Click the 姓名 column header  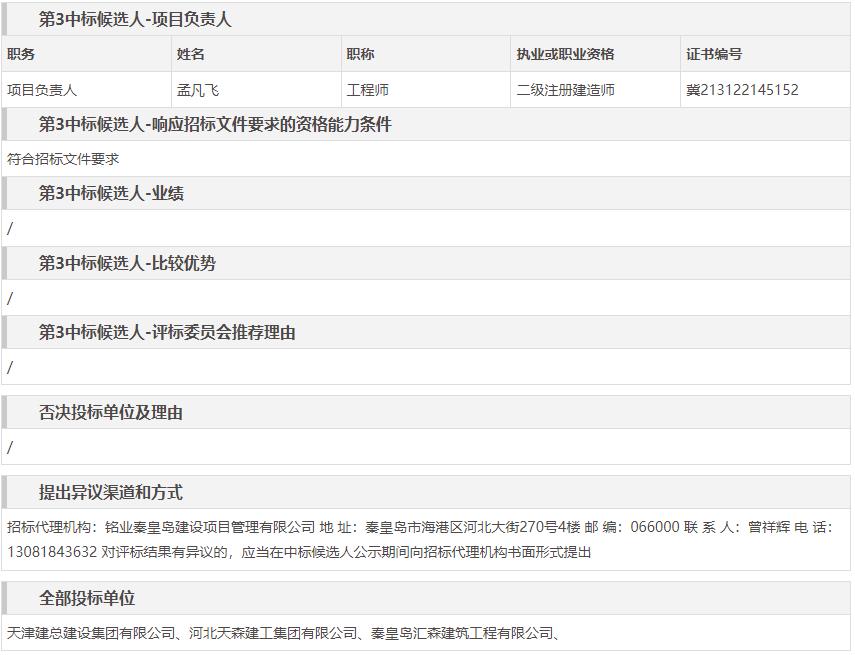pyautogui.click(x=191, y=54)
